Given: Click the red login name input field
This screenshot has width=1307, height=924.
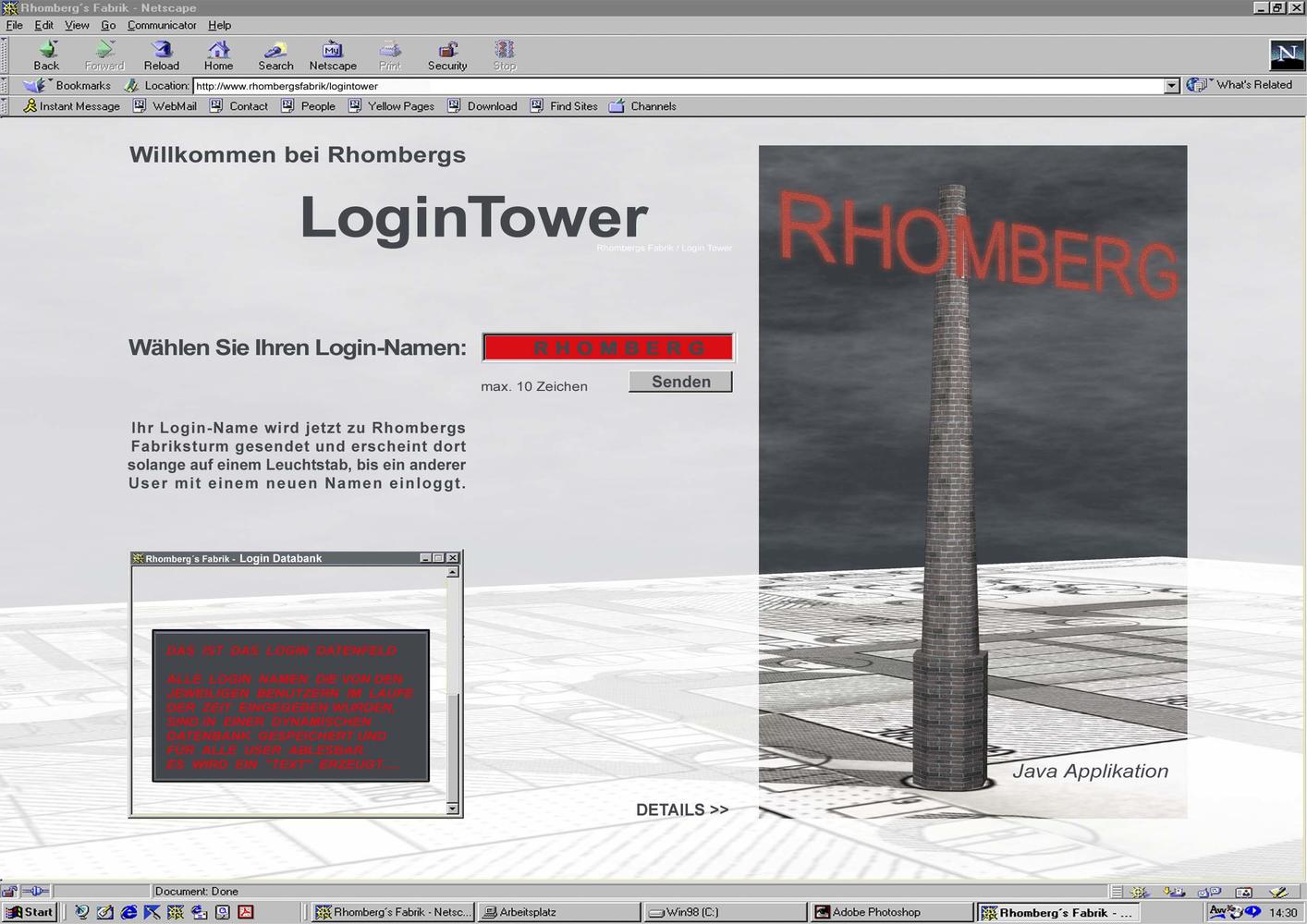Looking at the screenshot, I should coord(608,347).
